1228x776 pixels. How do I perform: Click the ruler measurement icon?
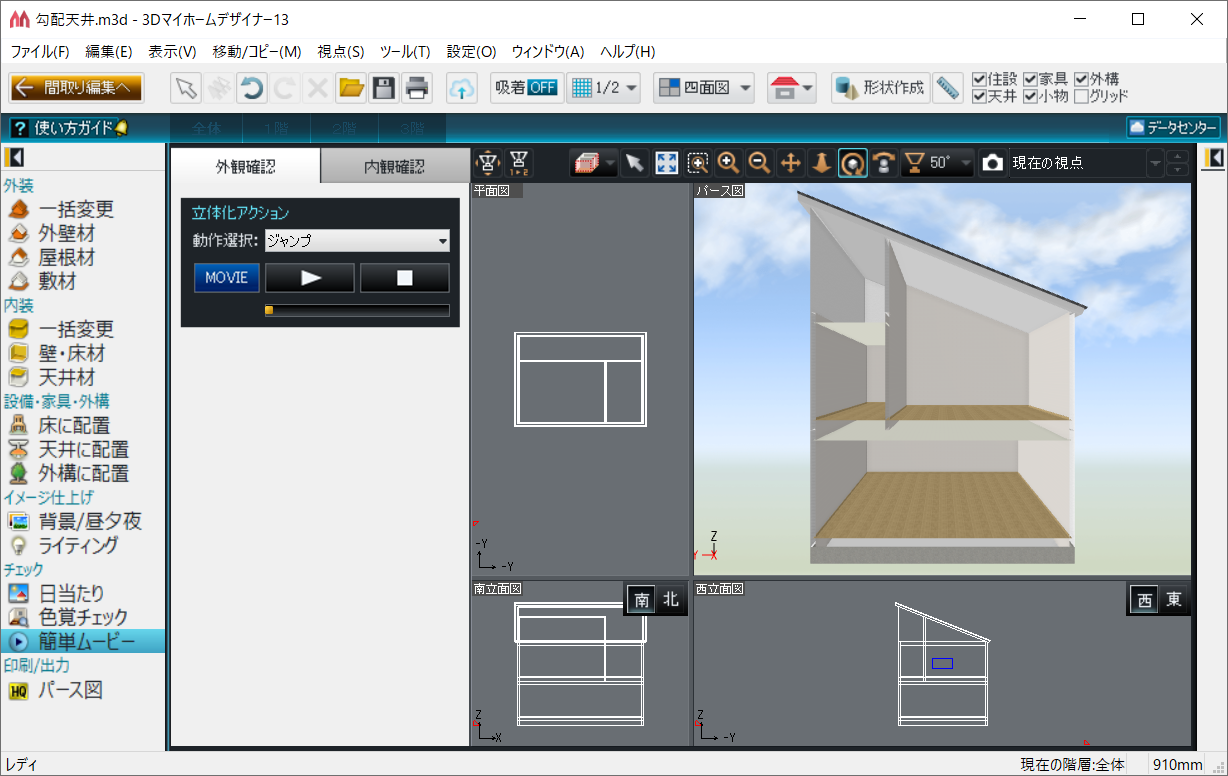947,88
